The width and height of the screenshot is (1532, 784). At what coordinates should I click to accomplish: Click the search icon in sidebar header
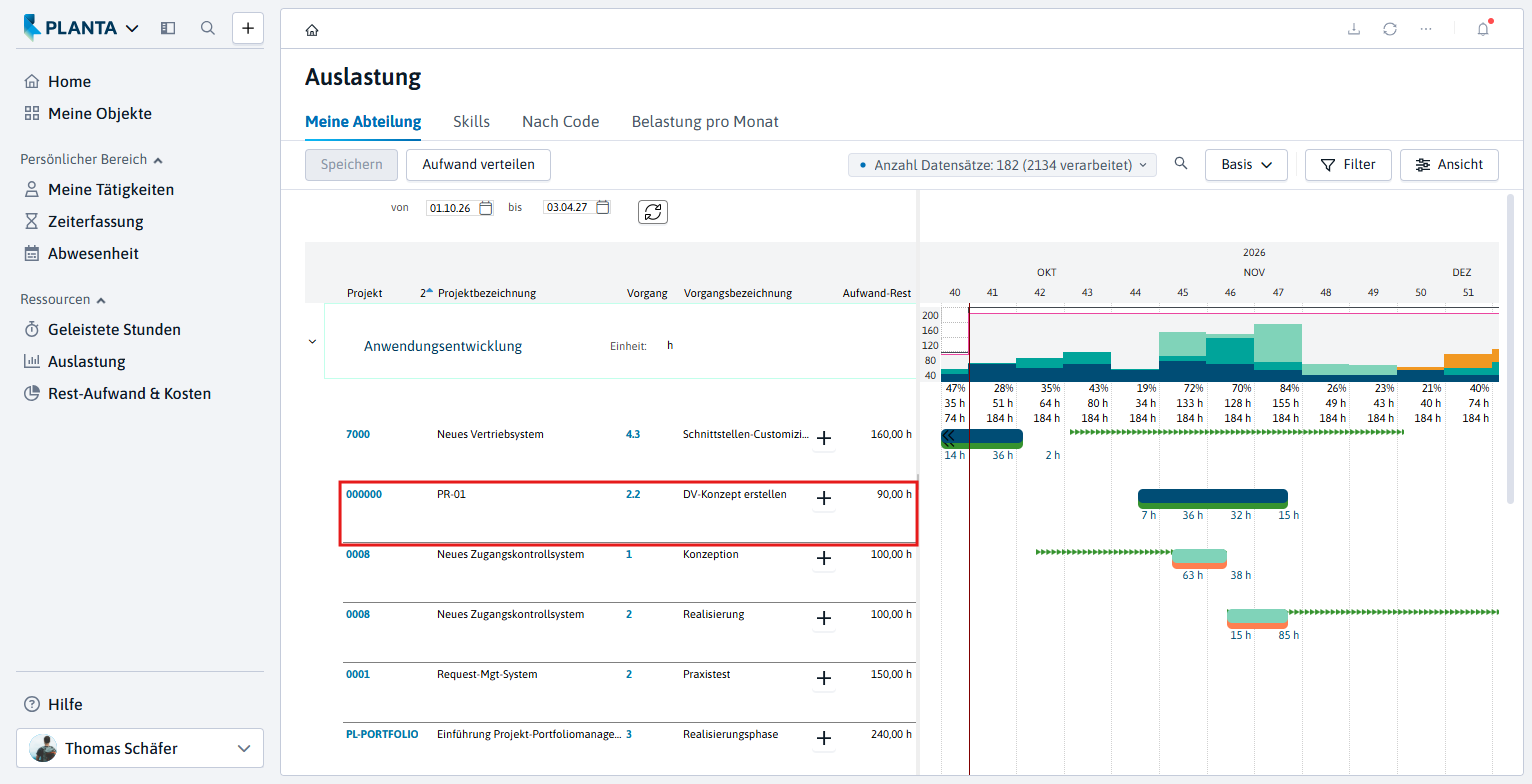click(x=208, y=28)
